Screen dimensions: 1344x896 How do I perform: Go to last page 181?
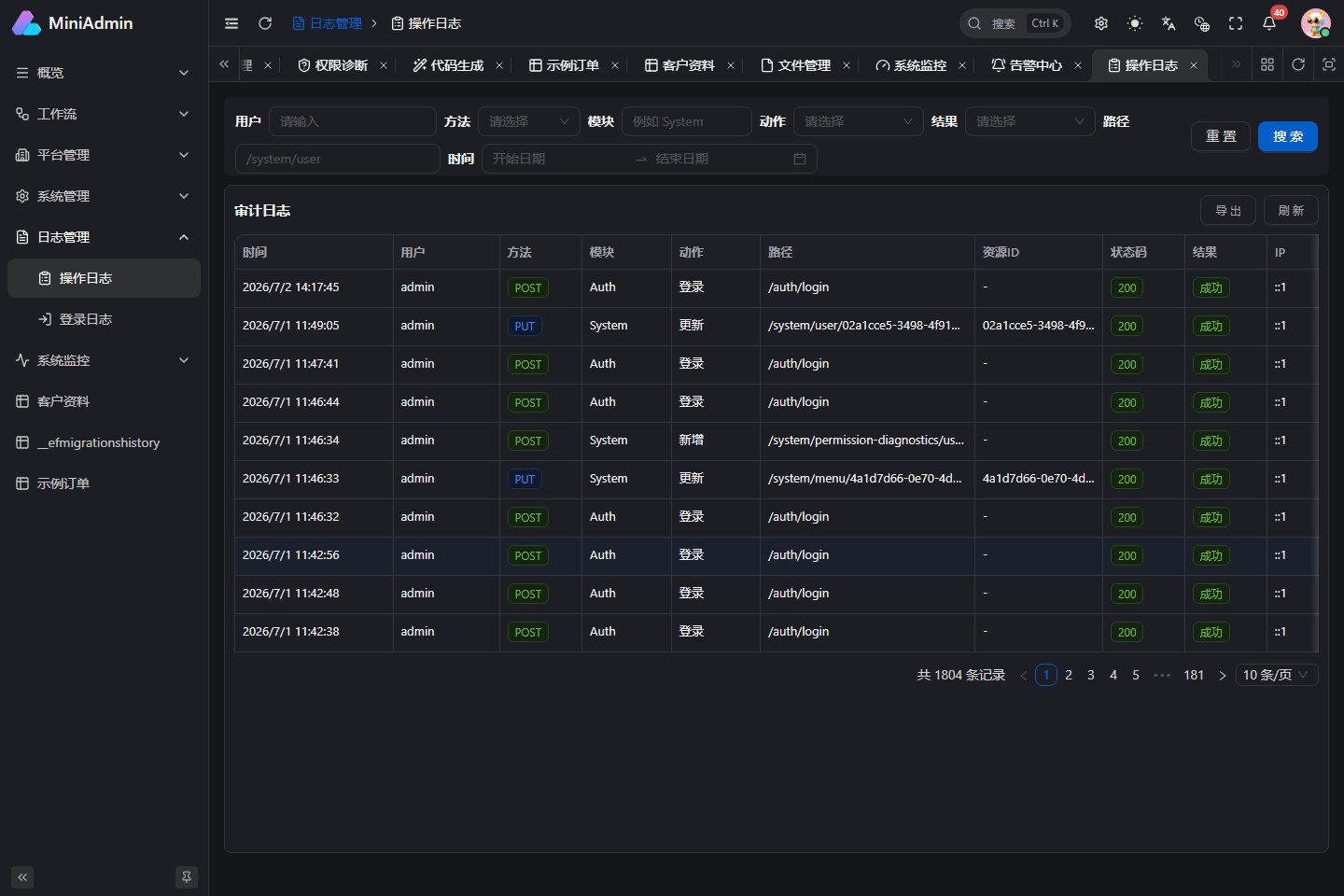[1194, 675]
